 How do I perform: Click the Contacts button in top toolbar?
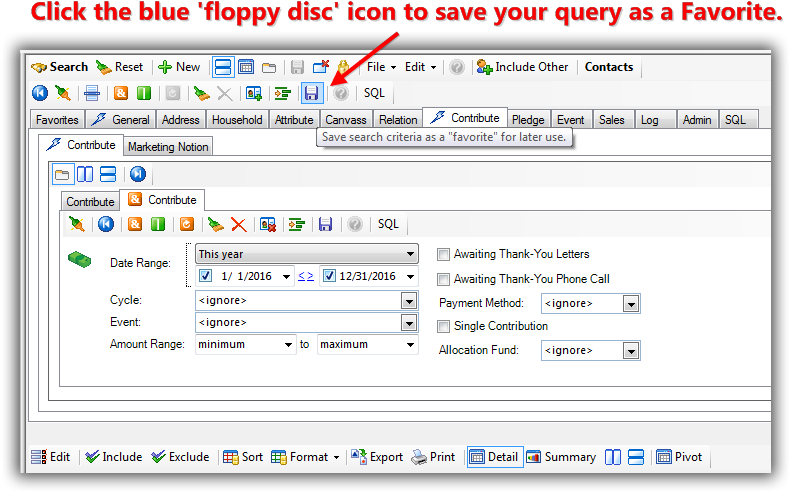(x=609, y=67)
